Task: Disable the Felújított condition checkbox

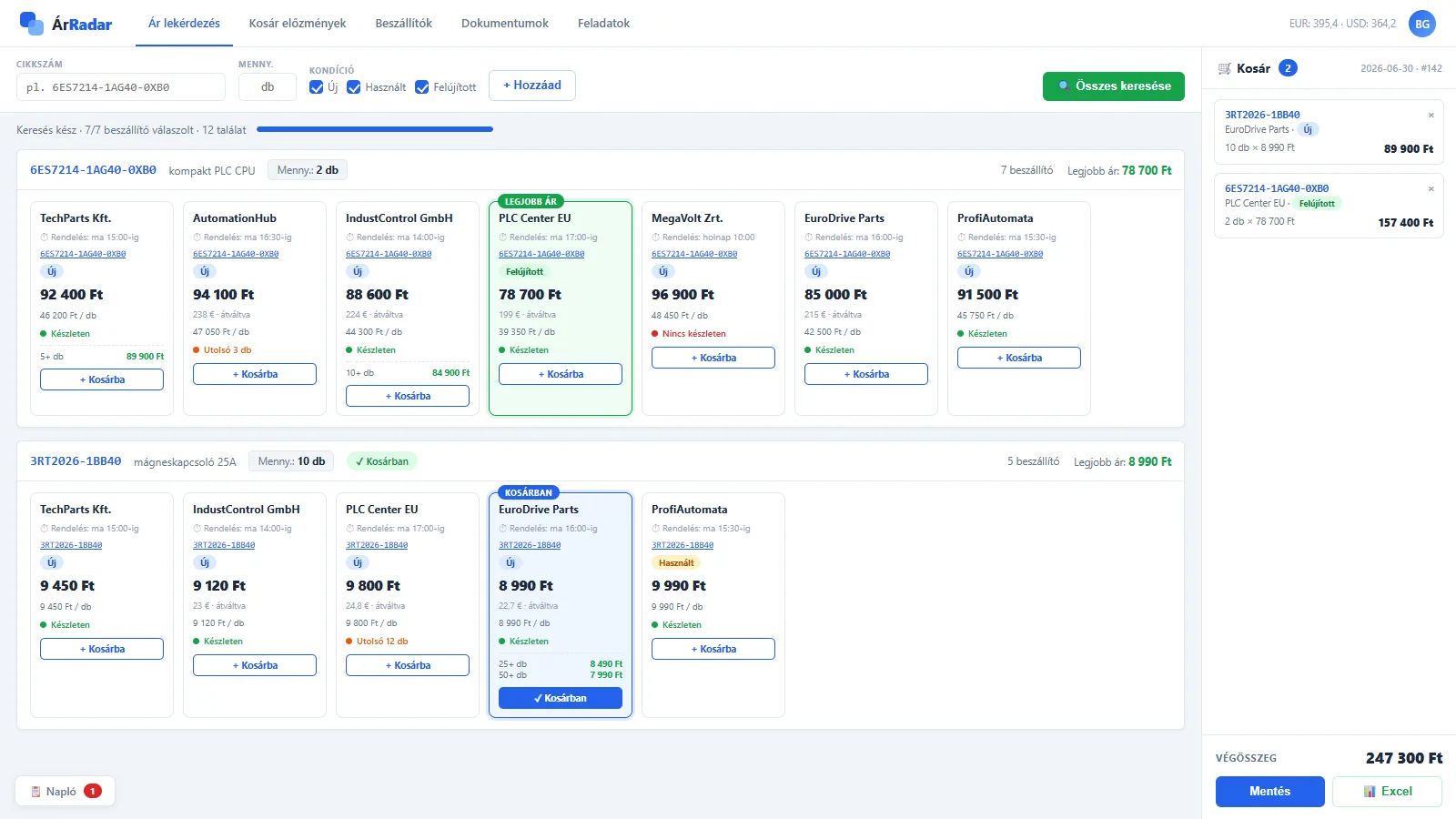Action: click(x=422, y=87)
